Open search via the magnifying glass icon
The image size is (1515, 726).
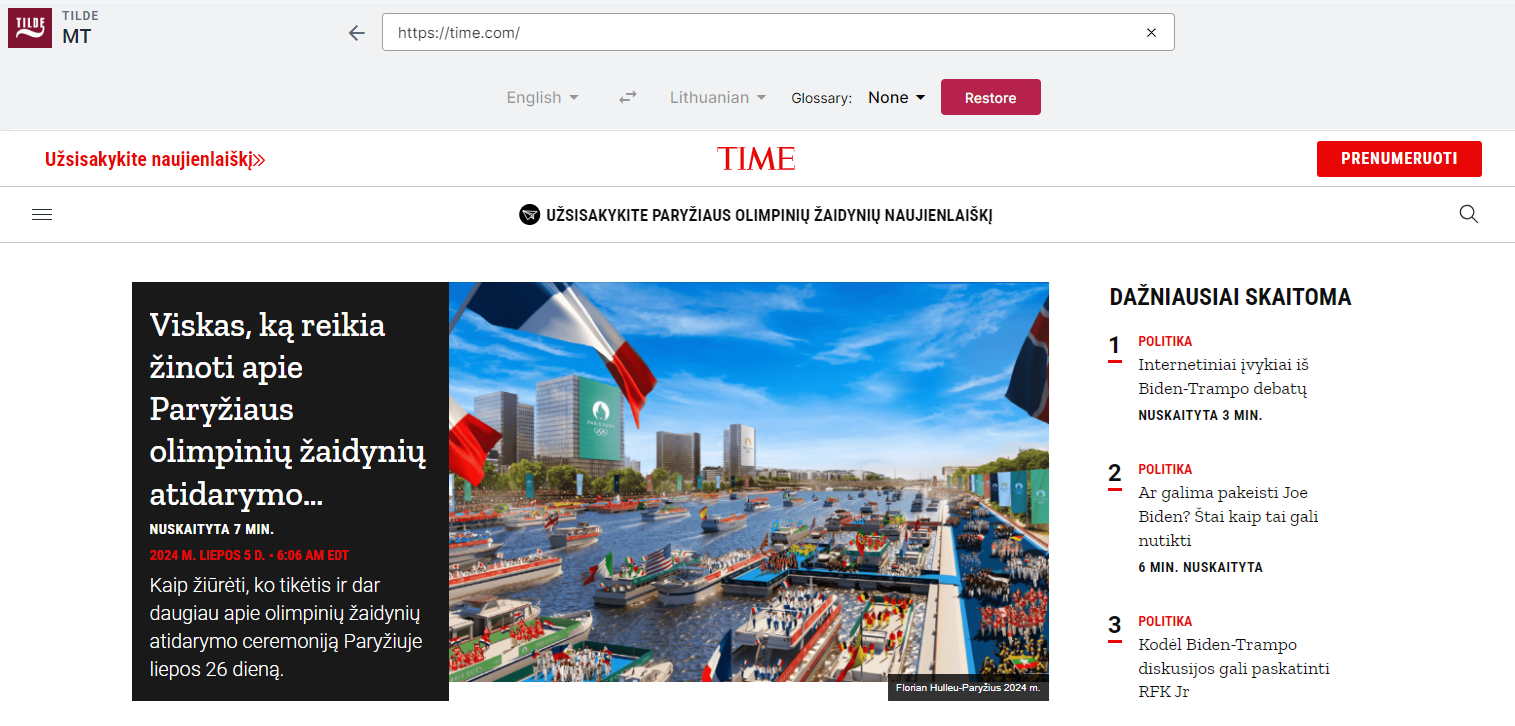coord(1469,214)
